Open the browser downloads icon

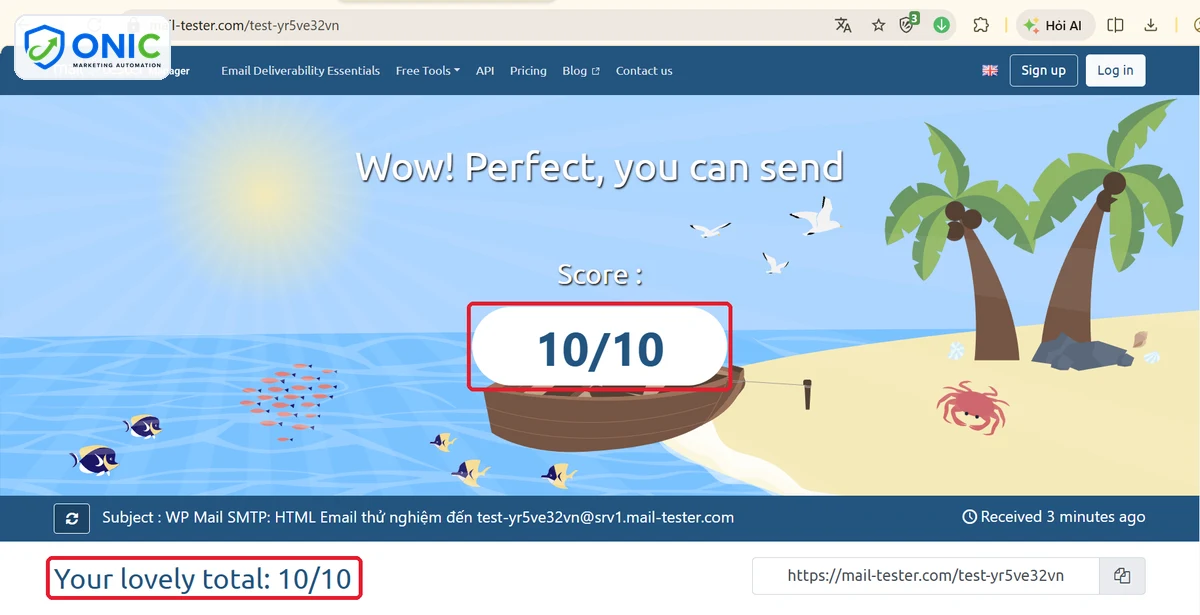(1151, 25)
